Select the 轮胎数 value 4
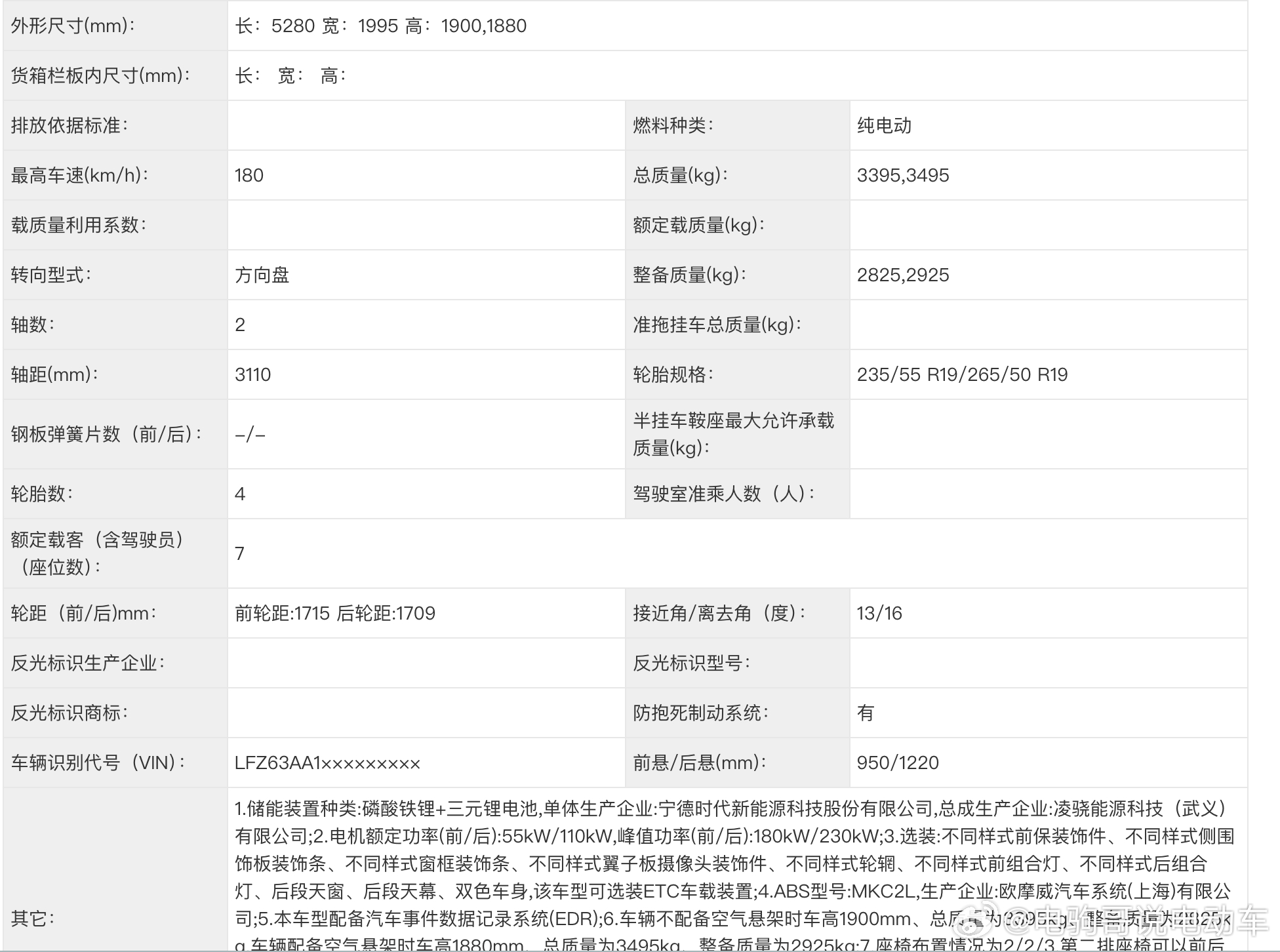The width and height of the screenshot is (1280, 952). point(241,494)
